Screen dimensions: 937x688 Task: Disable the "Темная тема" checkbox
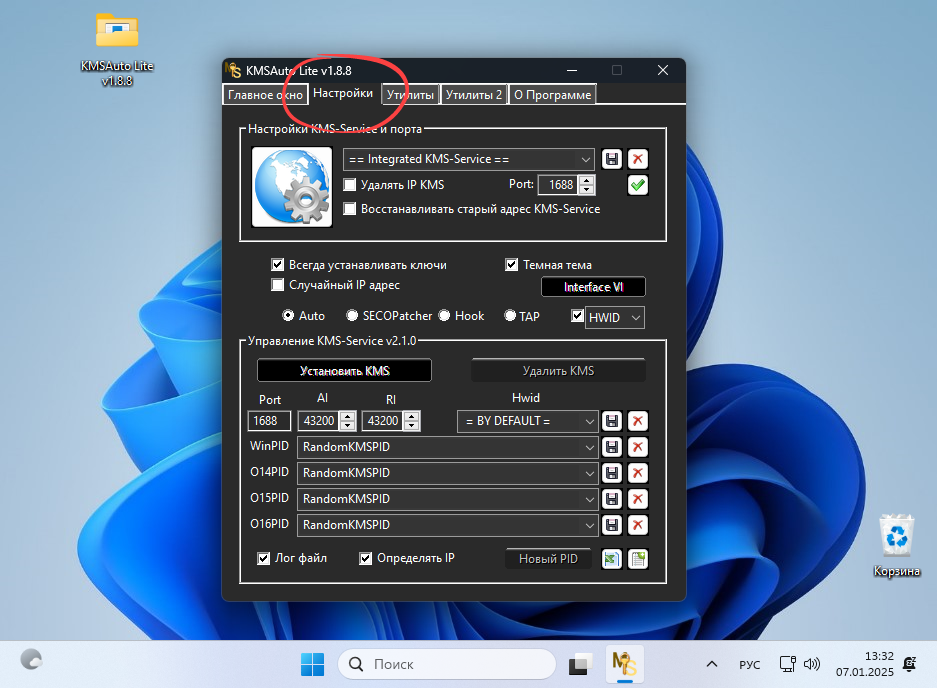[510, 264]
